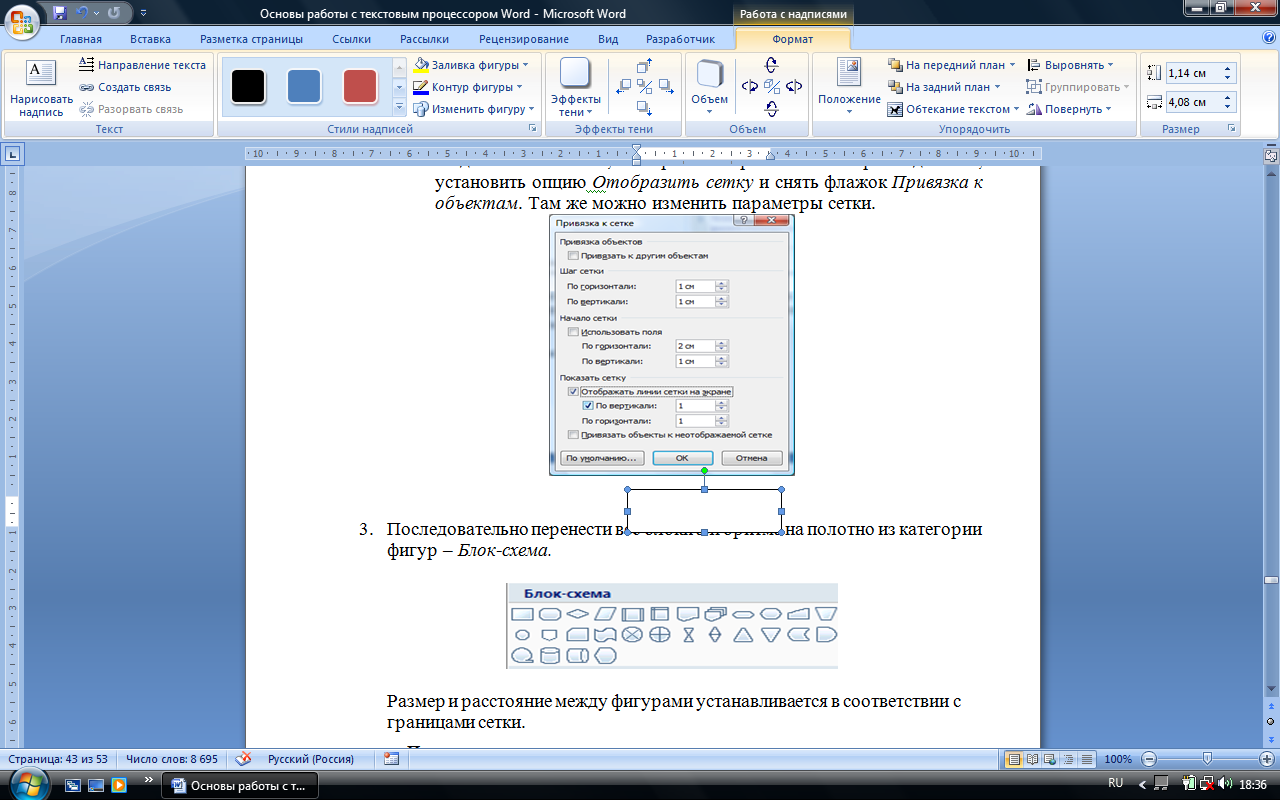Click the volume icon in system tray
Screen dimensions: 1280x800
(x=1225, y=783)
